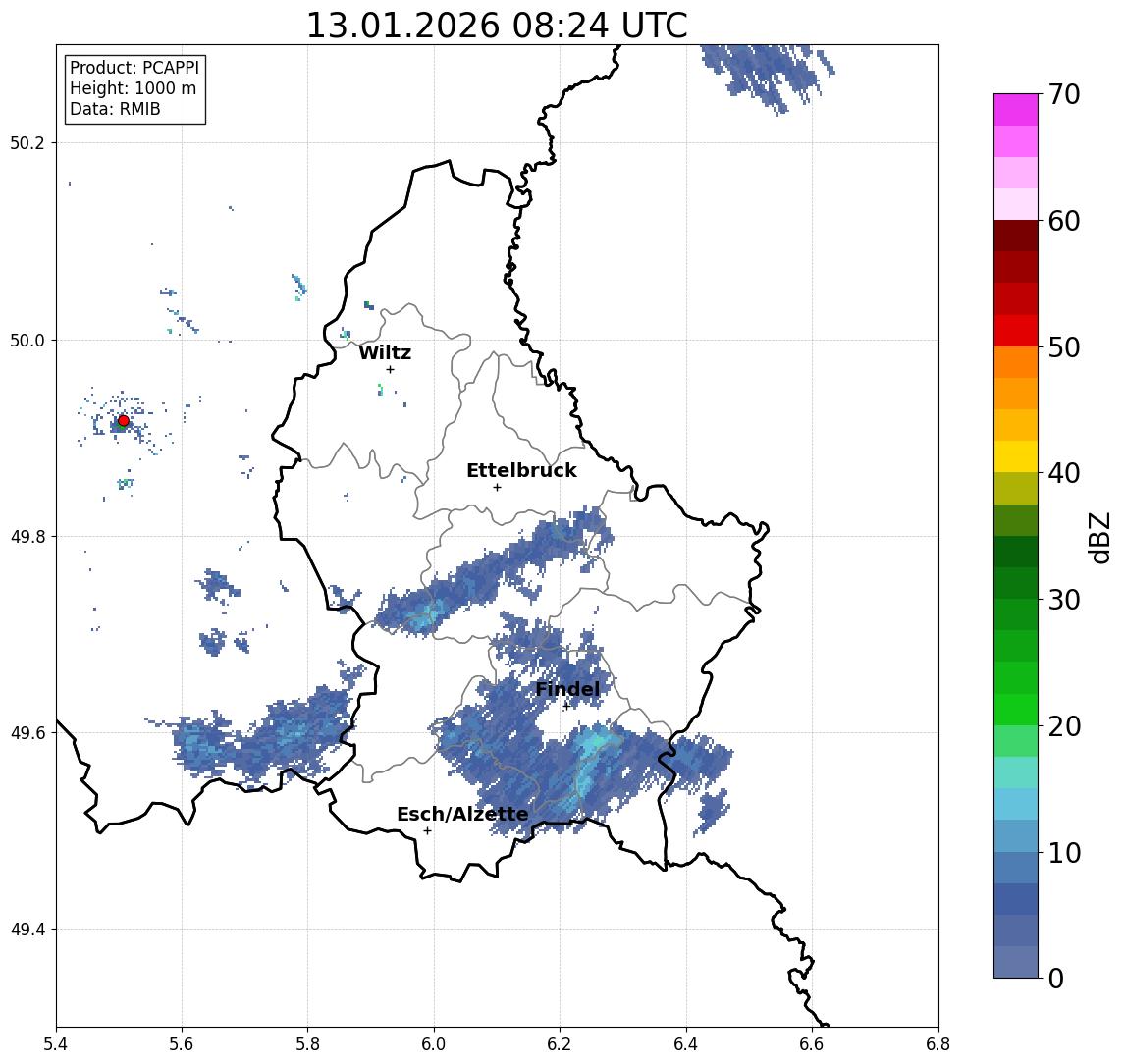Viewport: 1124px width, 1064px height.
Task: Click the latitude axis label 49.8
Action: (x=27, y=536)
